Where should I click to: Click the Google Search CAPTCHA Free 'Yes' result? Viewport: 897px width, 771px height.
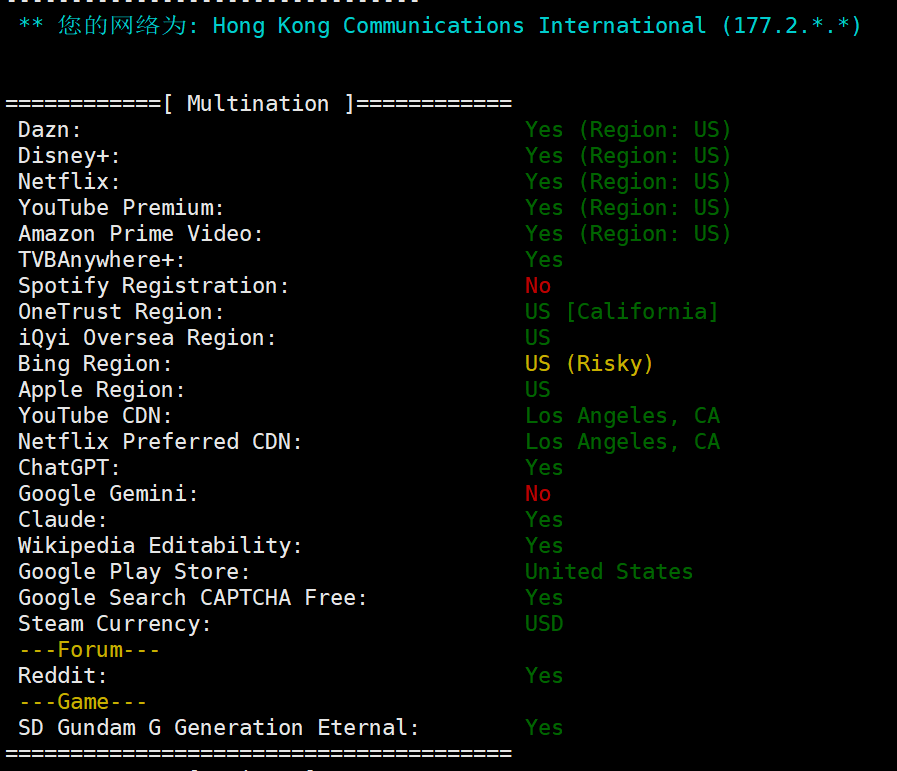pyautogui.click(x=544, y=598)
